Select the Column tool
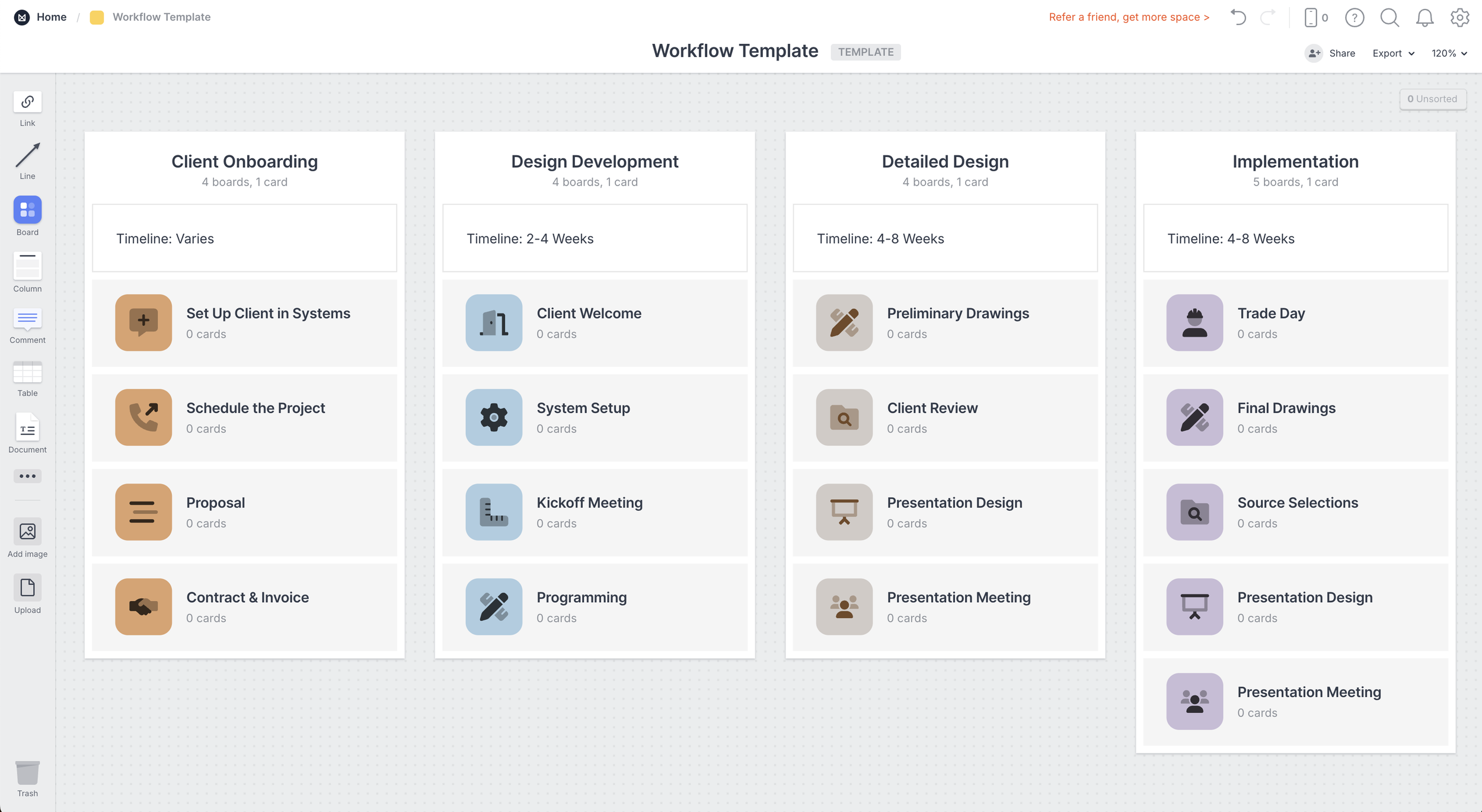1482x812 pixels. tap(27, 268)
